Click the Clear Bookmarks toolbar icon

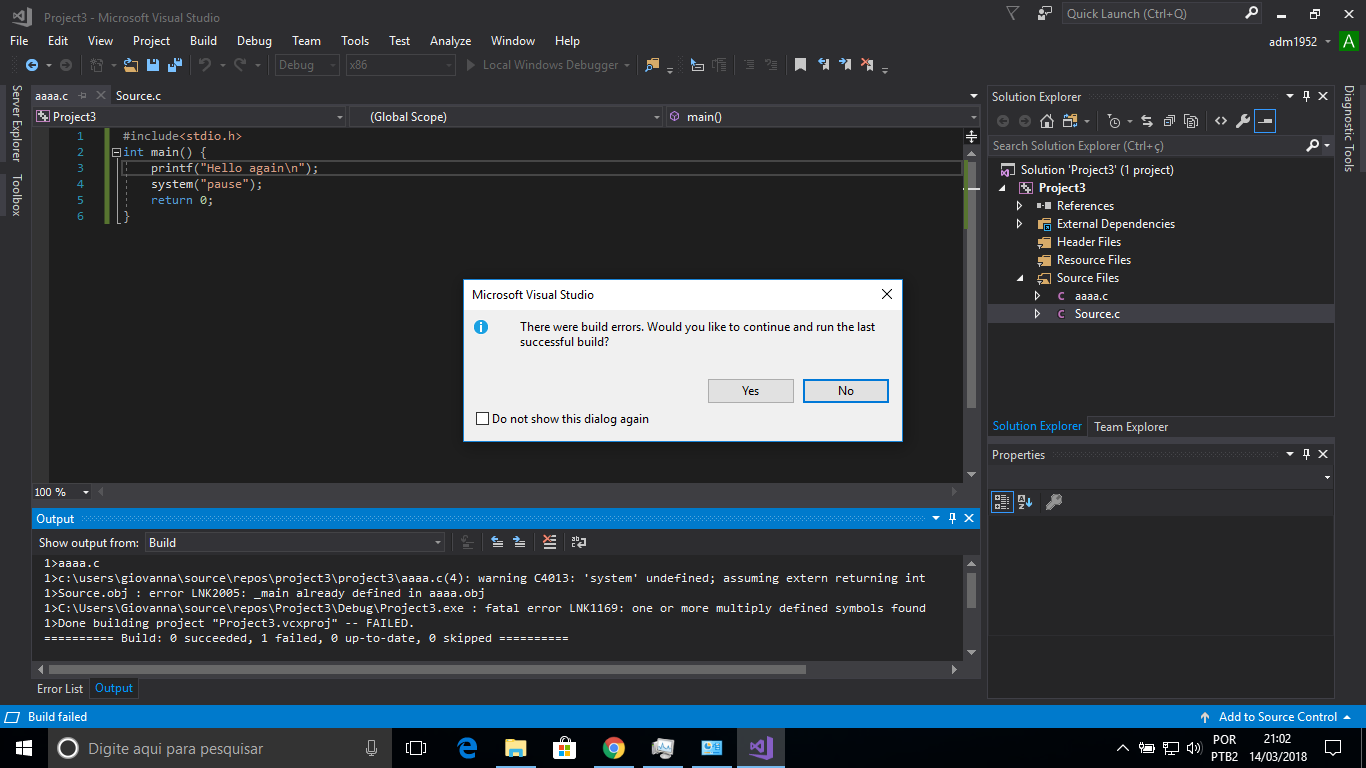point(867,65)
